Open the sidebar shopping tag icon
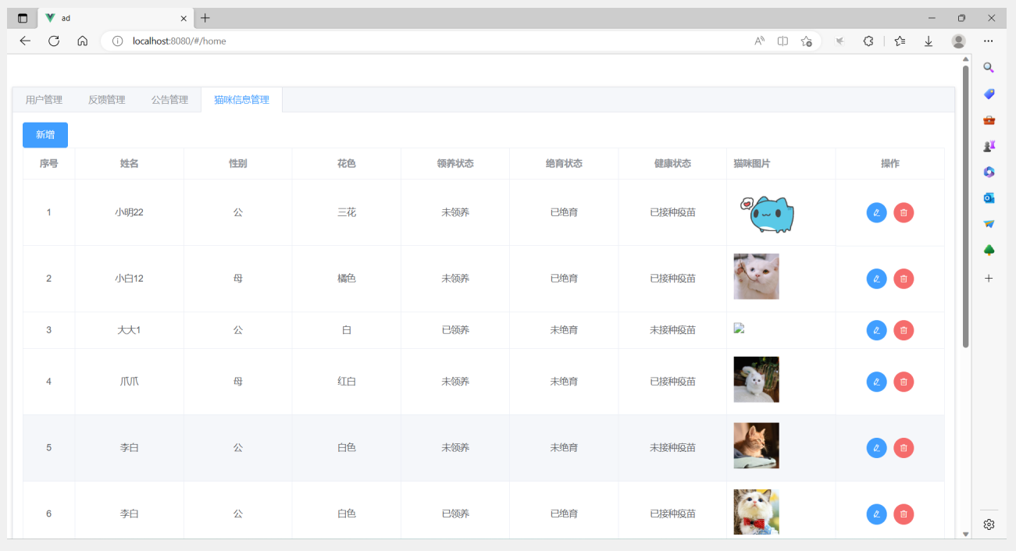1016x551 pixels. pyautogui.click(x=989, y=94)
